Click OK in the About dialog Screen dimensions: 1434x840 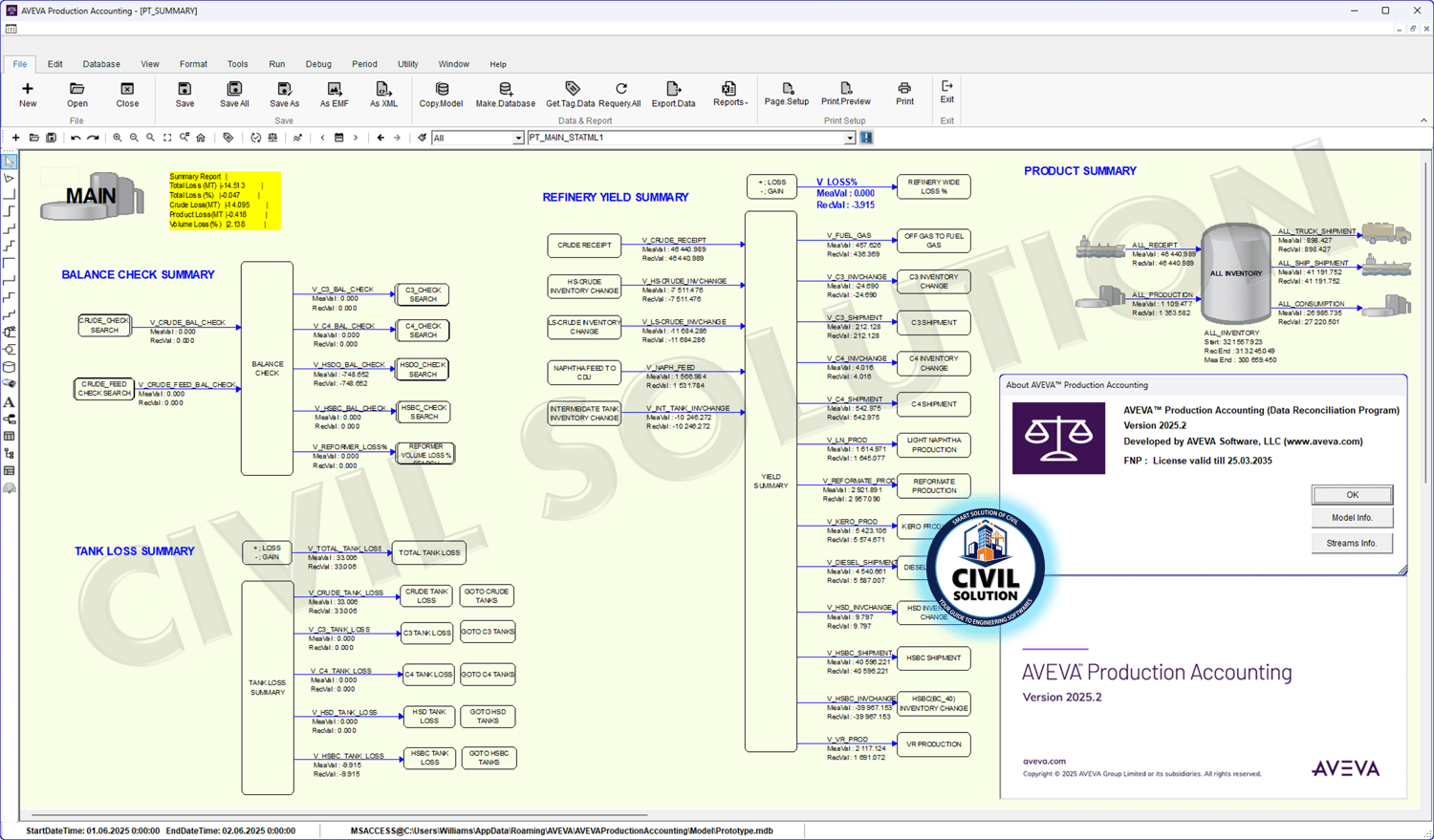point(1352,494)
